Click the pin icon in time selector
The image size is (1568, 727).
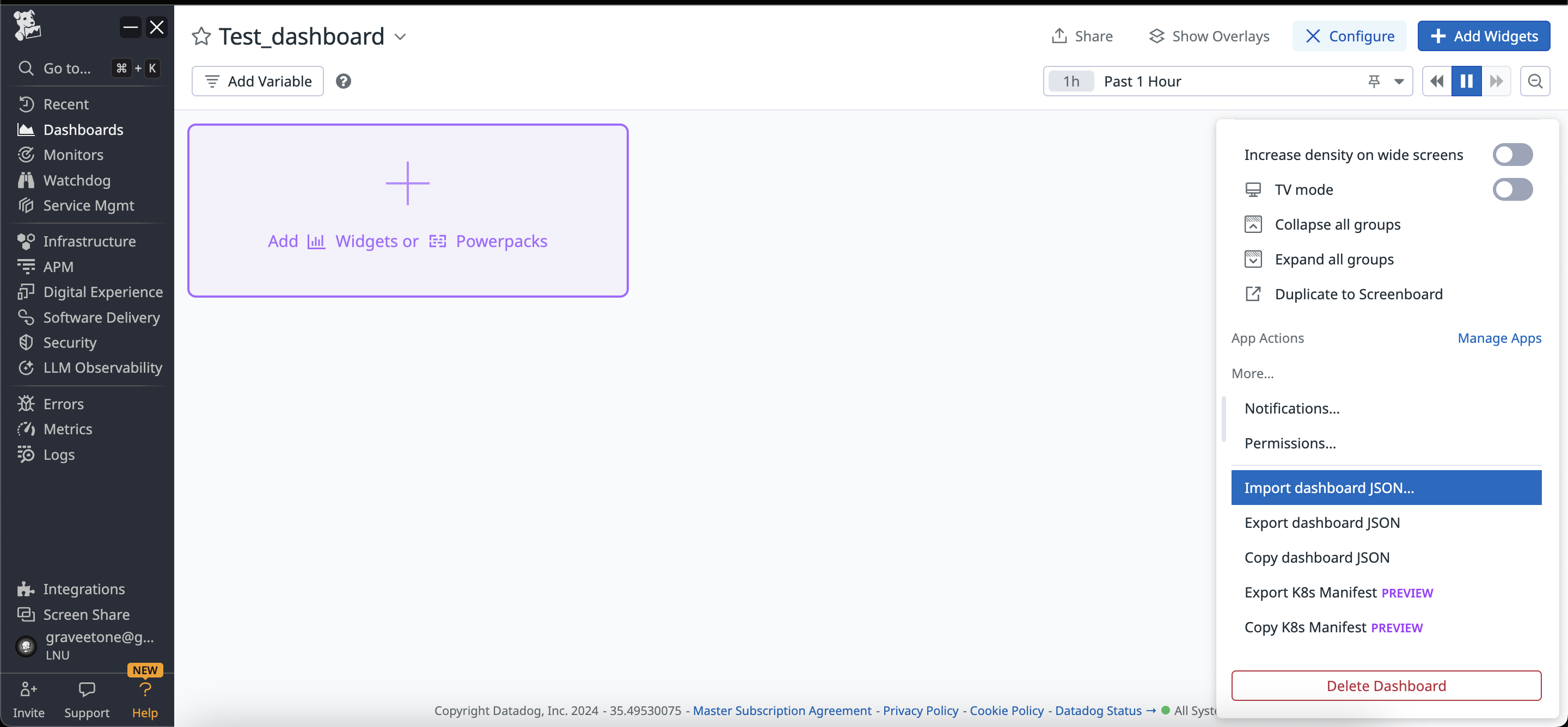click(x=1374, y=81)
